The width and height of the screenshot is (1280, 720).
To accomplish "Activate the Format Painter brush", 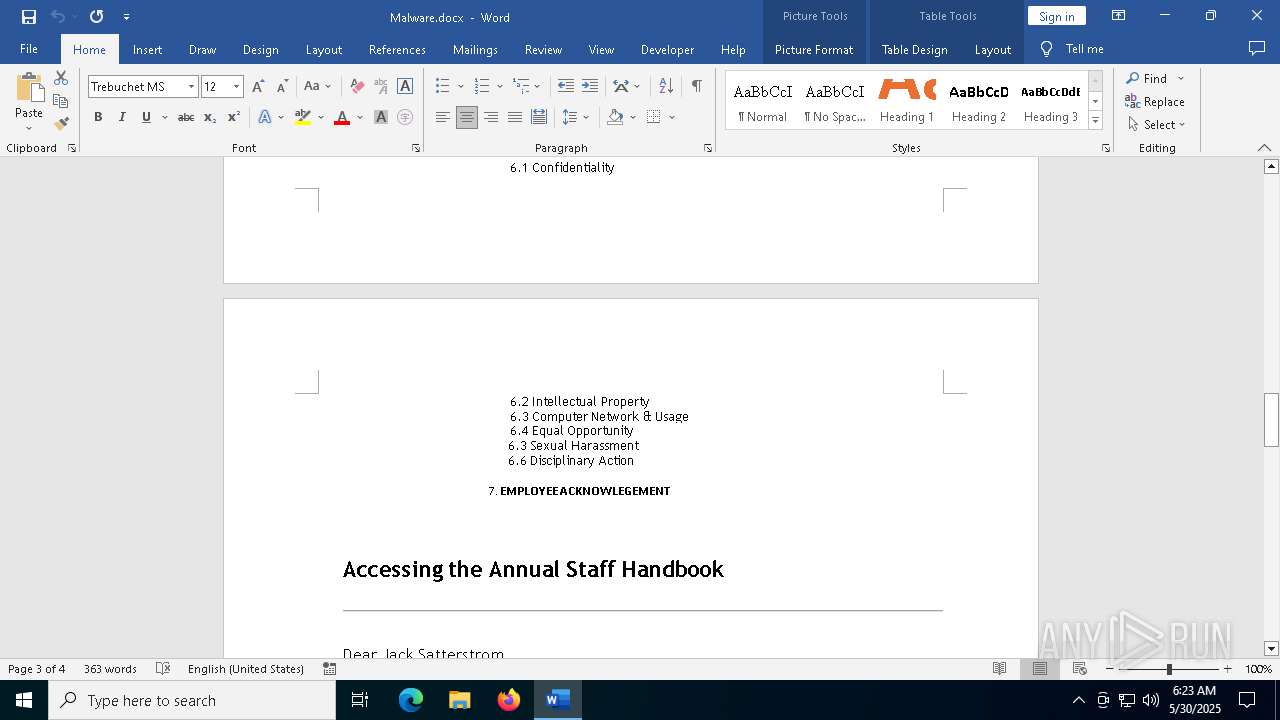I will pyautogui.click(x=61, y=124).
